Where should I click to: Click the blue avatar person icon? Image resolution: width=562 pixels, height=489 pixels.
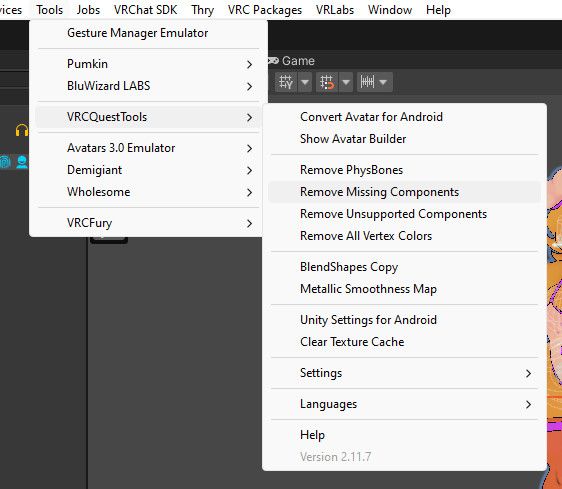tap(22, 162)
